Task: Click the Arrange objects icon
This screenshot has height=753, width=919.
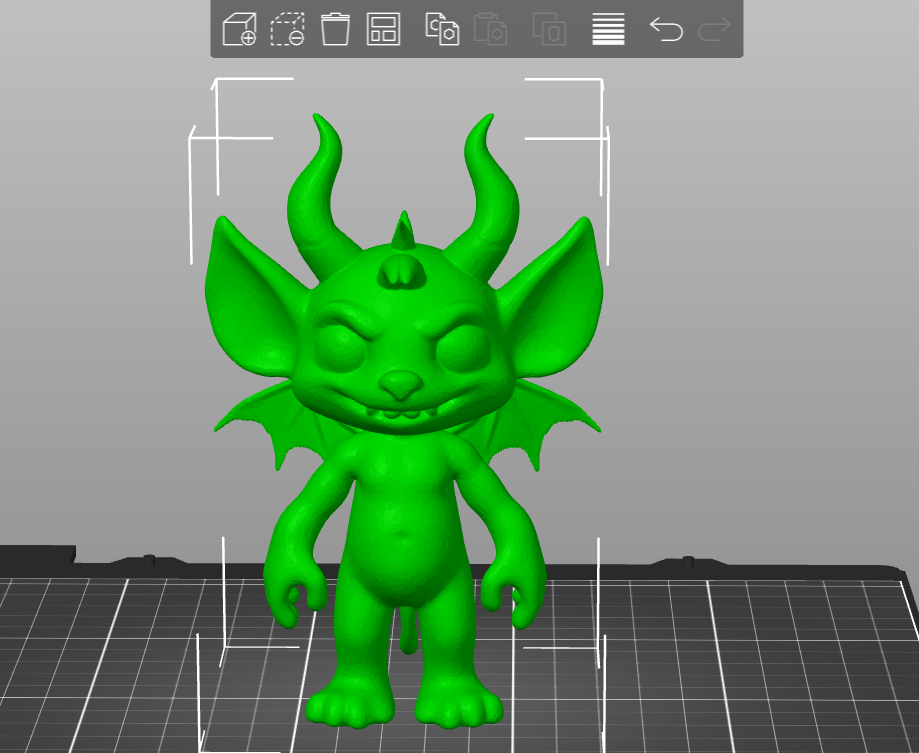Action: (x=383, y=29)
